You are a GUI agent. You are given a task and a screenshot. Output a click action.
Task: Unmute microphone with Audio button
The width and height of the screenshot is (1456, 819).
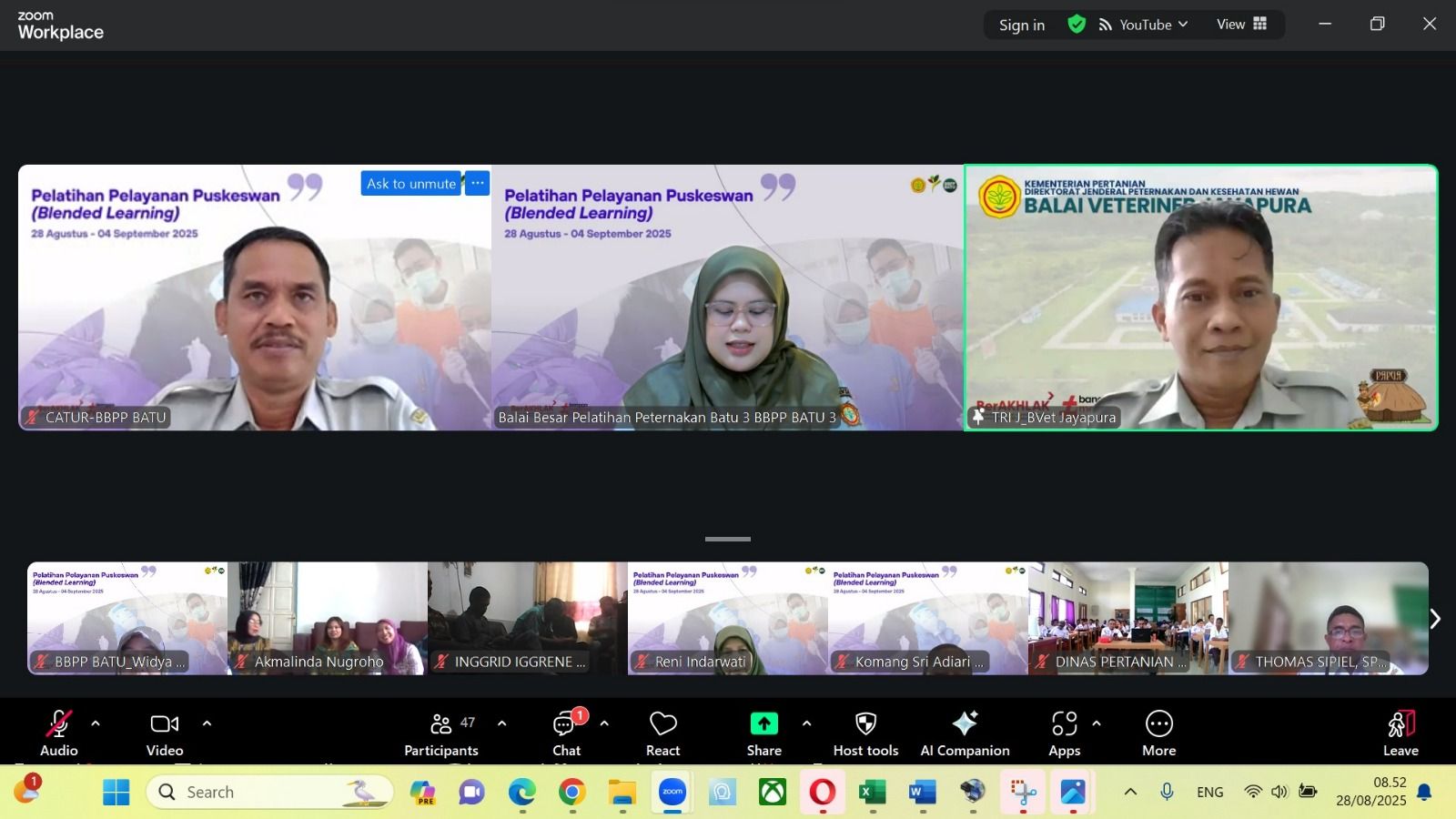click(x=58, y=733)
